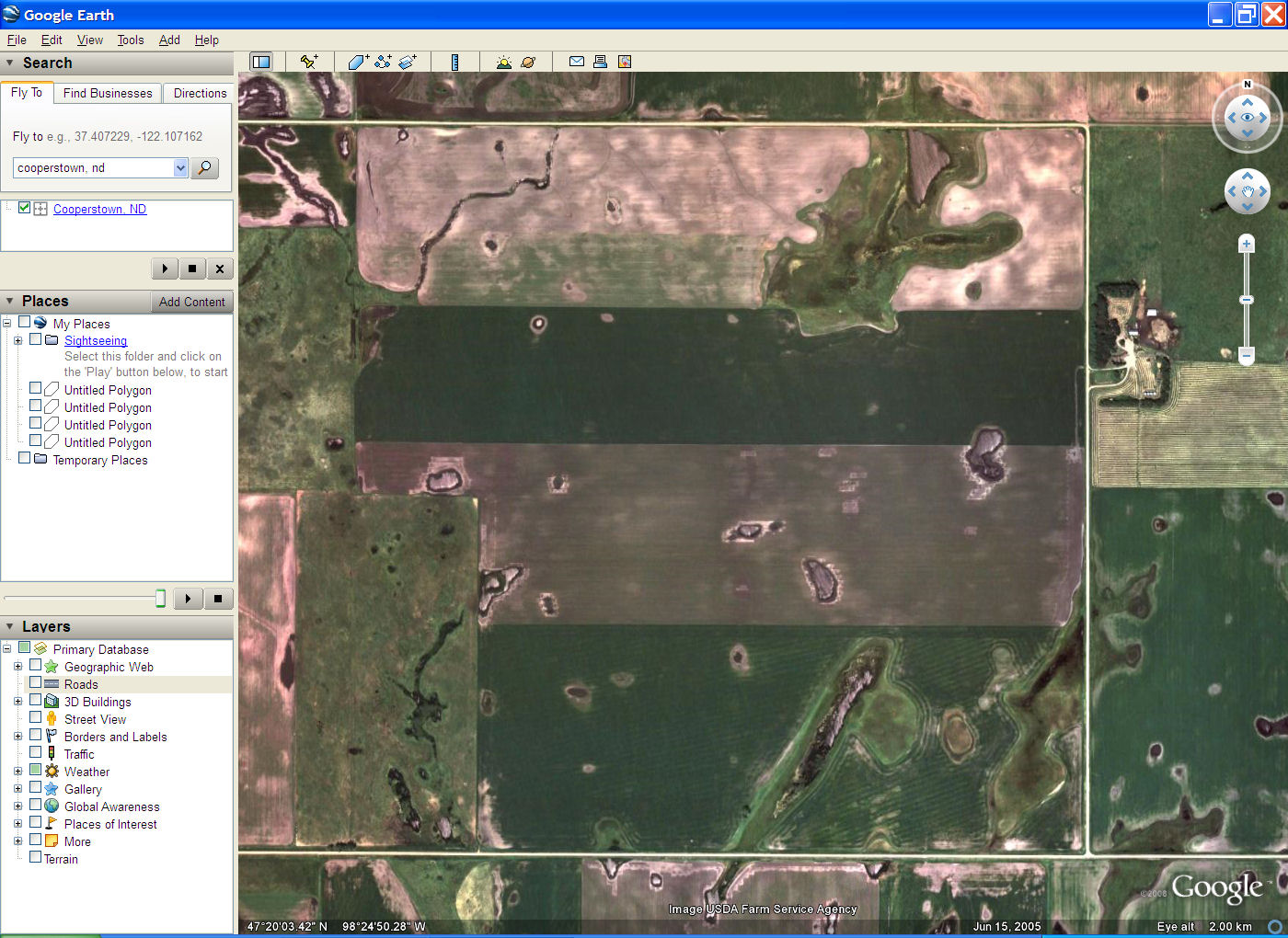Toggle the Borders and Labels checkbox
This screenshot has width=1288, height=938.
coord(35,736)
